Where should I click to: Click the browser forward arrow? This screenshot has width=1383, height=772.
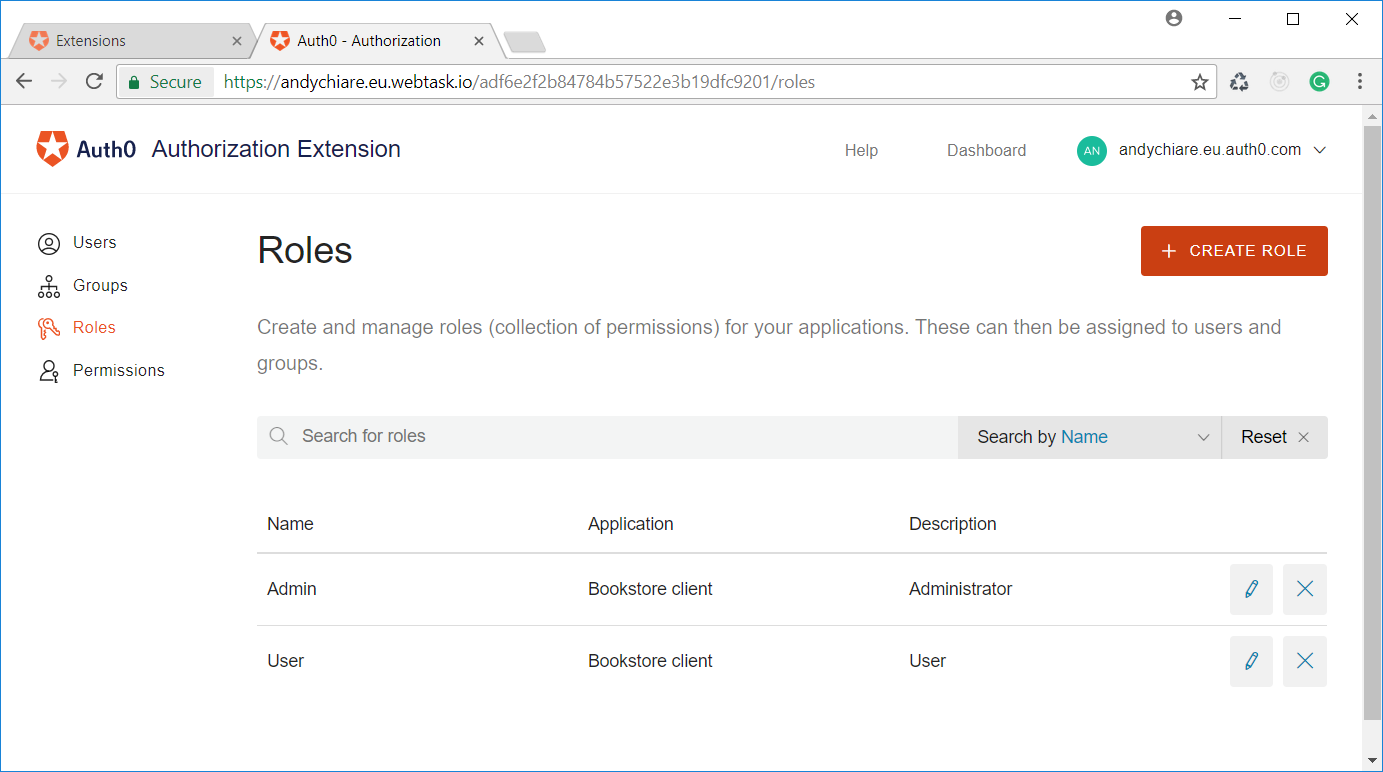(x=59, y=82)
